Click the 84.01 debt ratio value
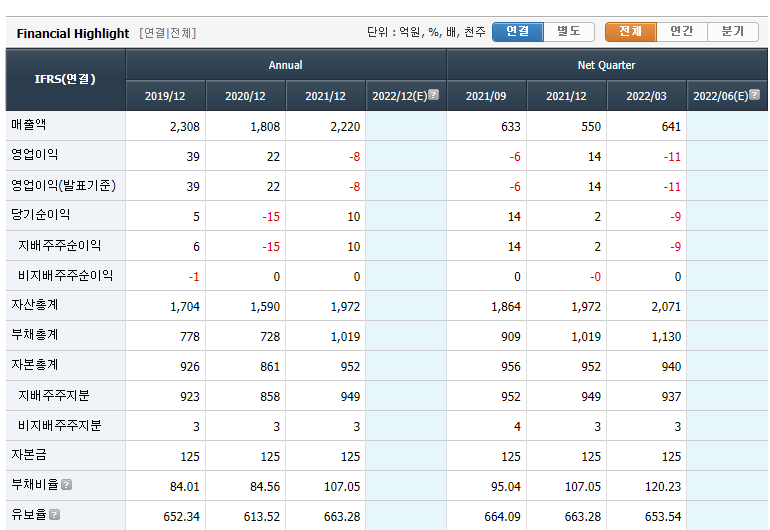770x530 pixels. (185, 487)
